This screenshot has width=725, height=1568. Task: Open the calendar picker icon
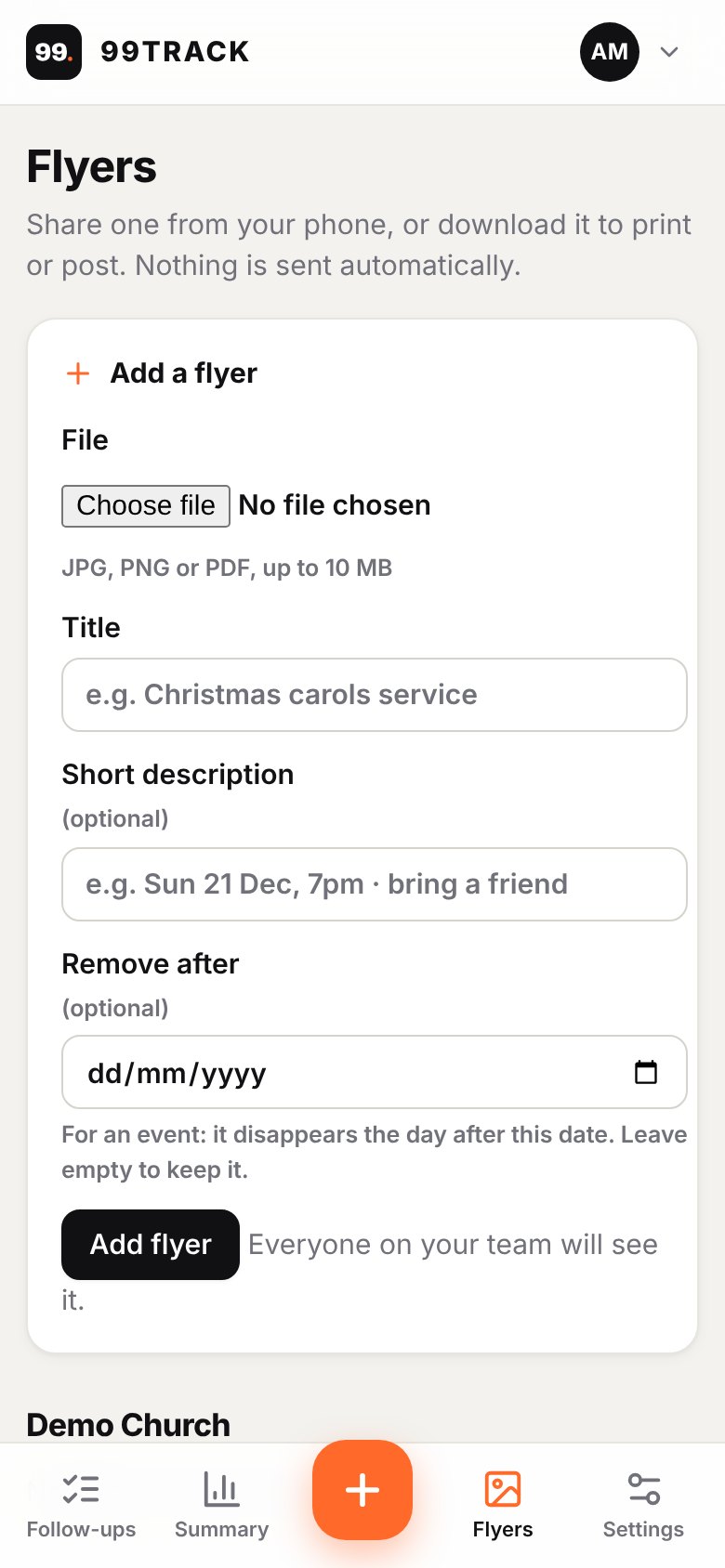(x=646, y=1072)
